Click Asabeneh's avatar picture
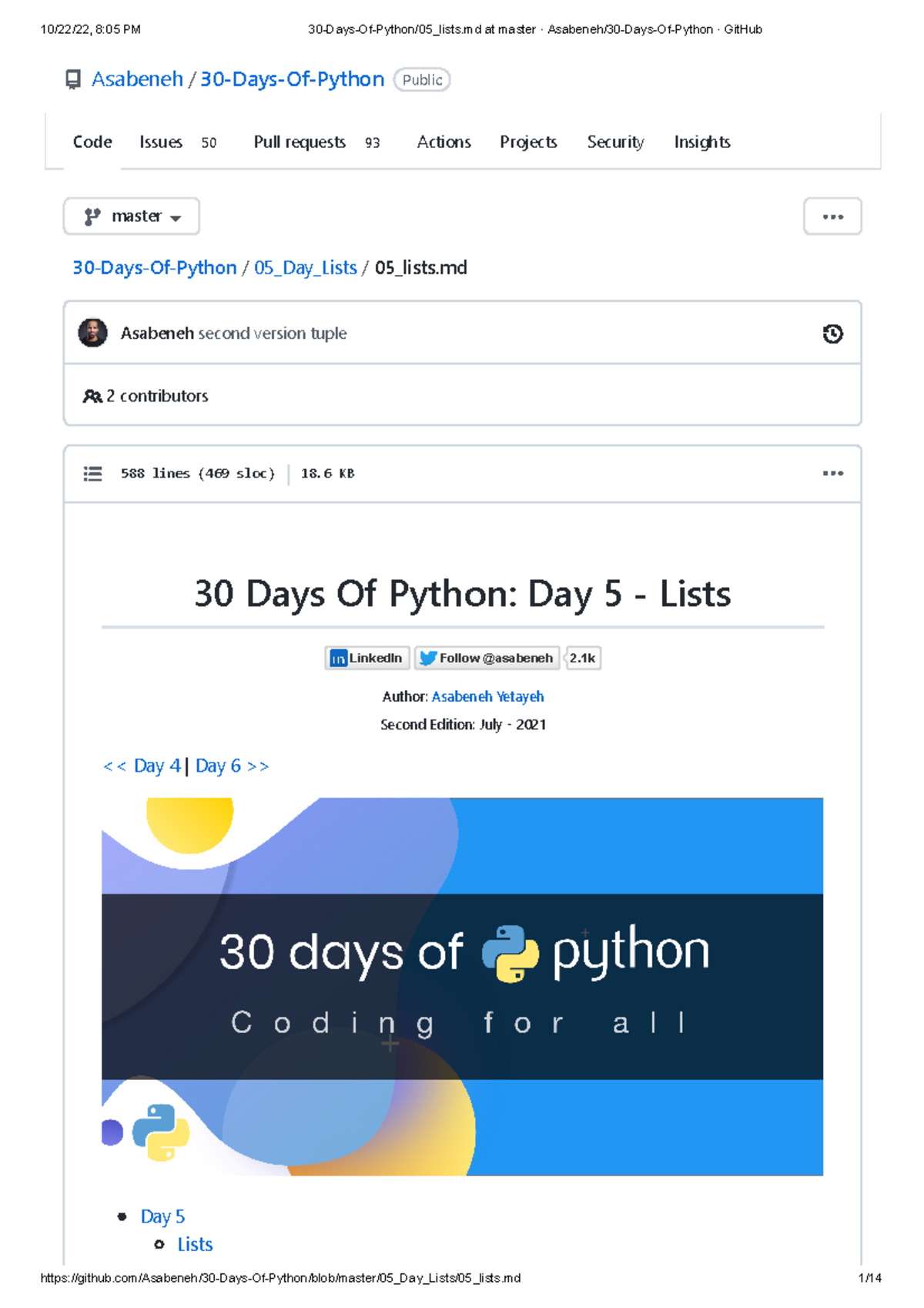This screenshot has width=924, height=1308. click(x=93, y=333)
